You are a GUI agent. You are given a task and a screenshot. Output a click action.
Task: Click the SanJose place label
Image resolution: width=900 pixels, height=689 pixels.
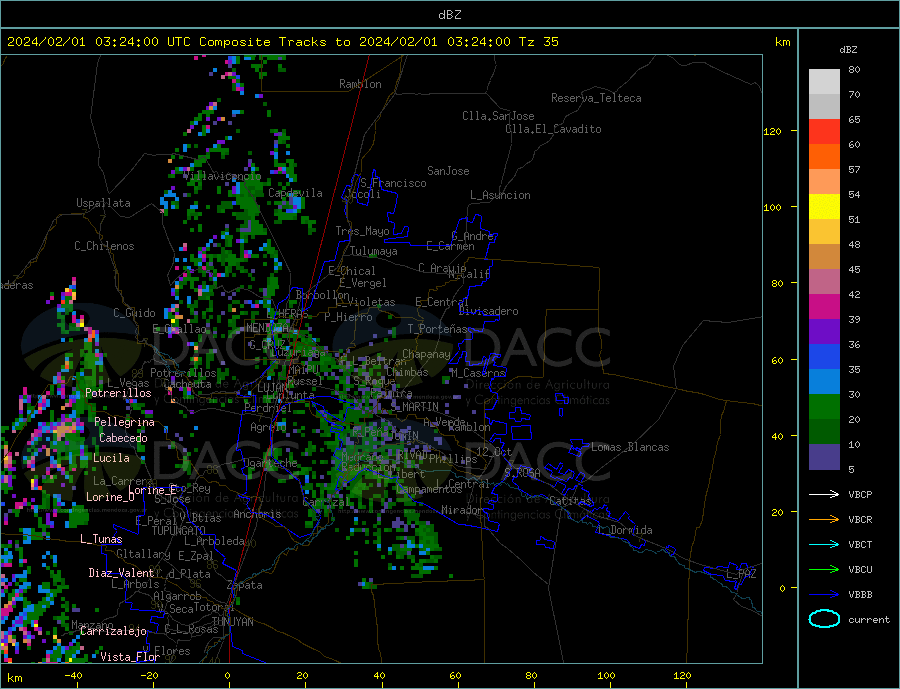(448, 171)
